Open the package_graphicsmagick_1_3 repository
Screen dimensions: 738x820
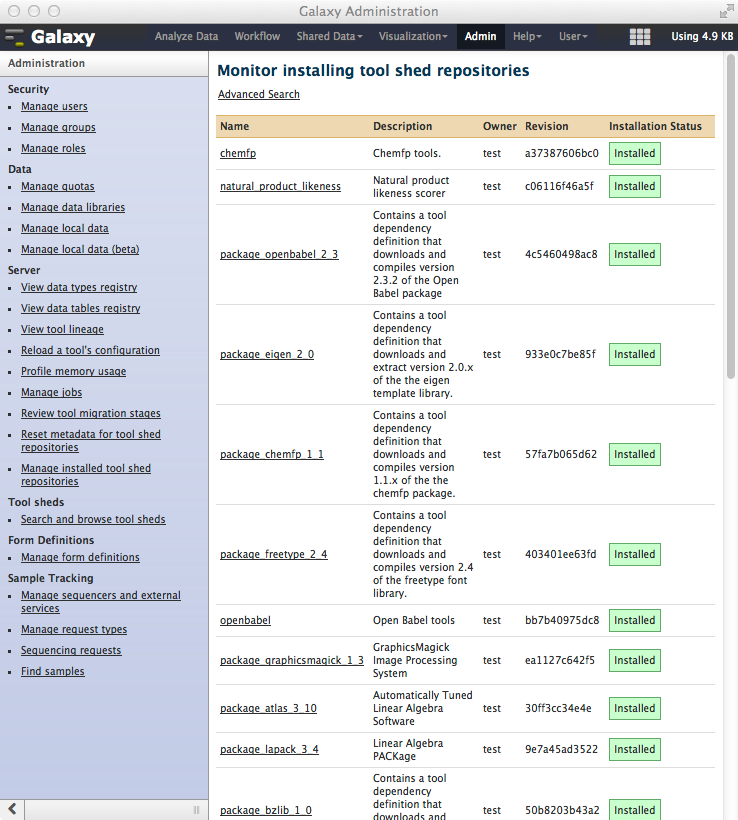coord(292,660)
